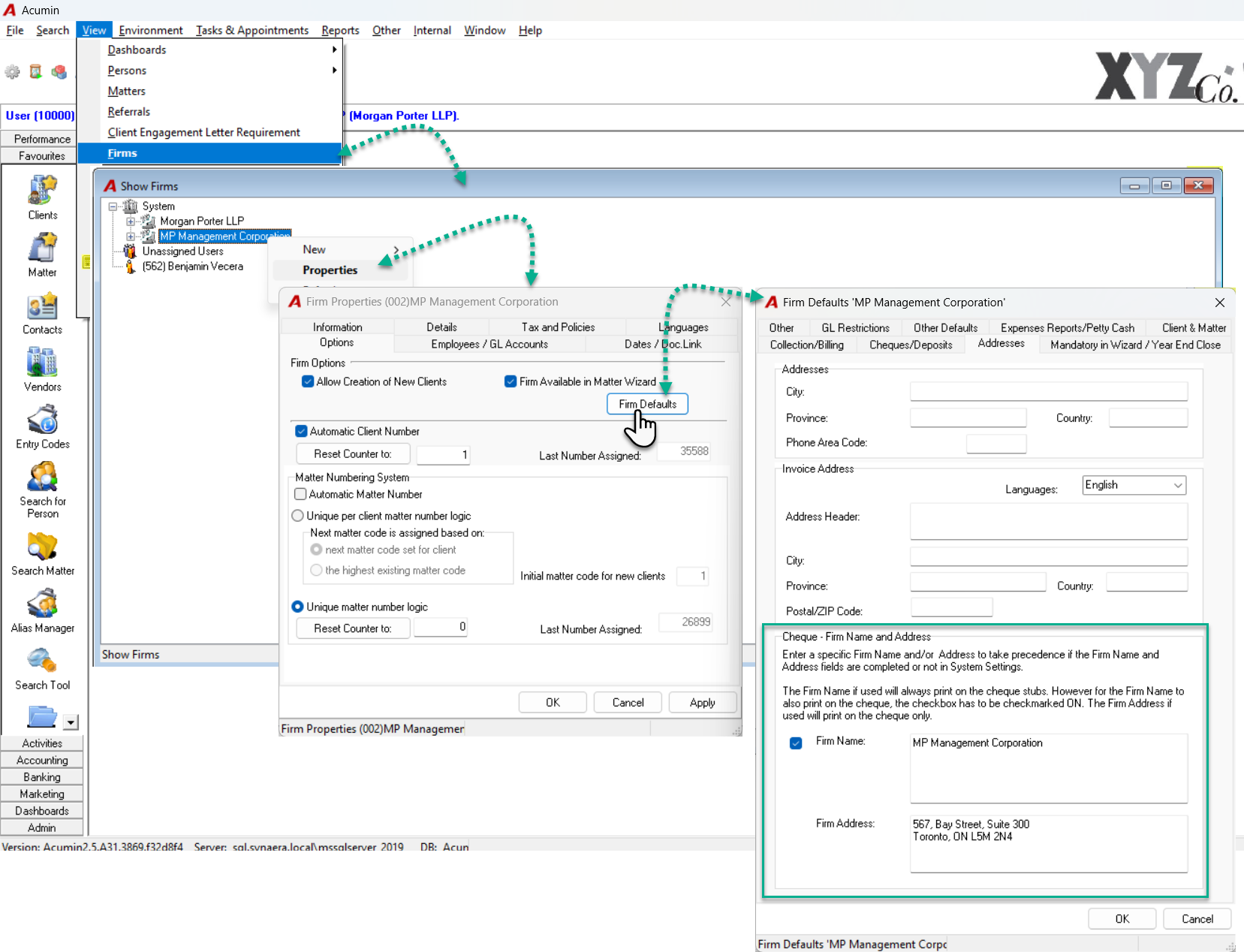Expand the Persons submenu arrow in View menu

click(x=334, y=71)
